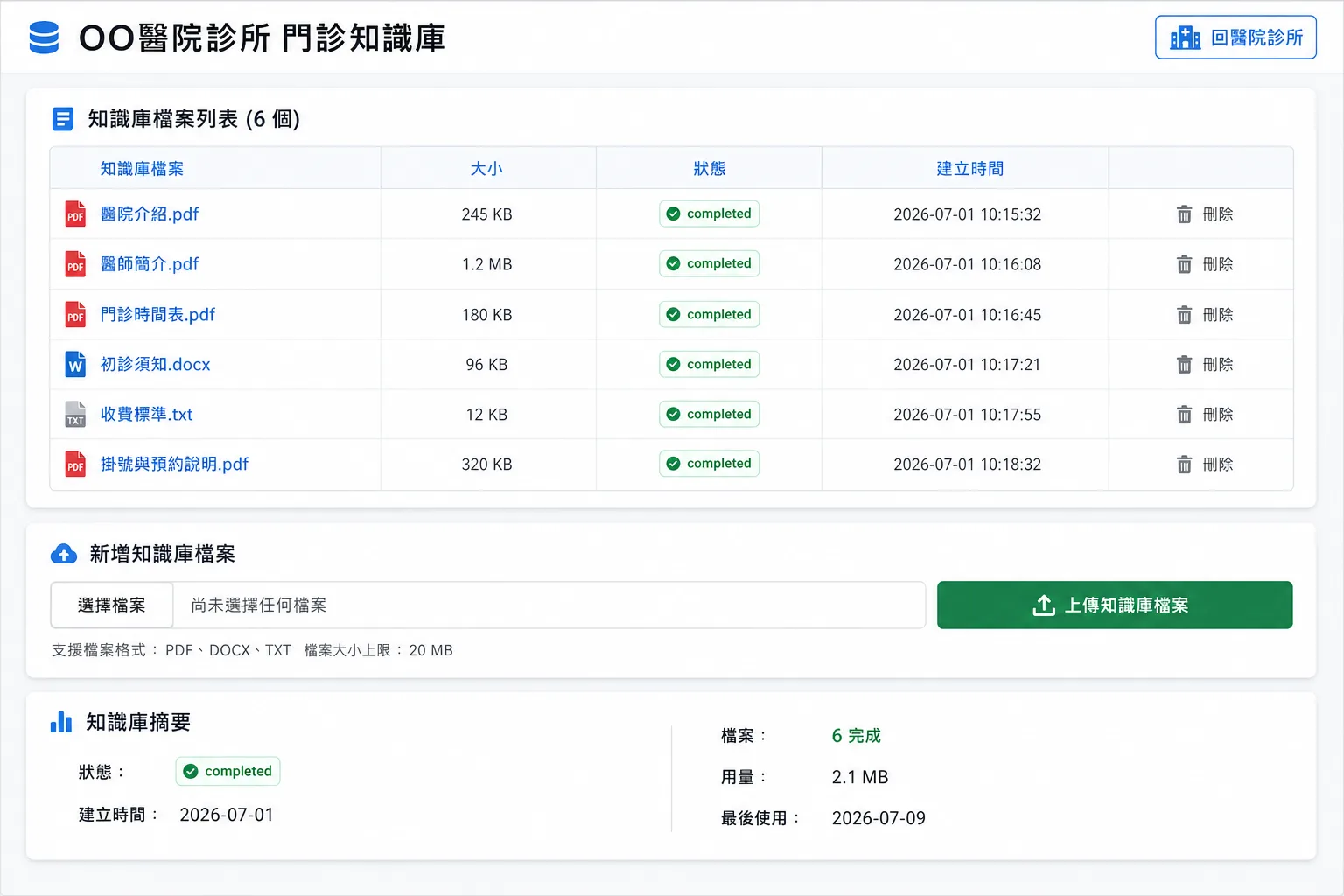Click trash icon in 收費標準.txt row
The height and width of the screenshot is (896, 1344).
tap(1184, 415)
